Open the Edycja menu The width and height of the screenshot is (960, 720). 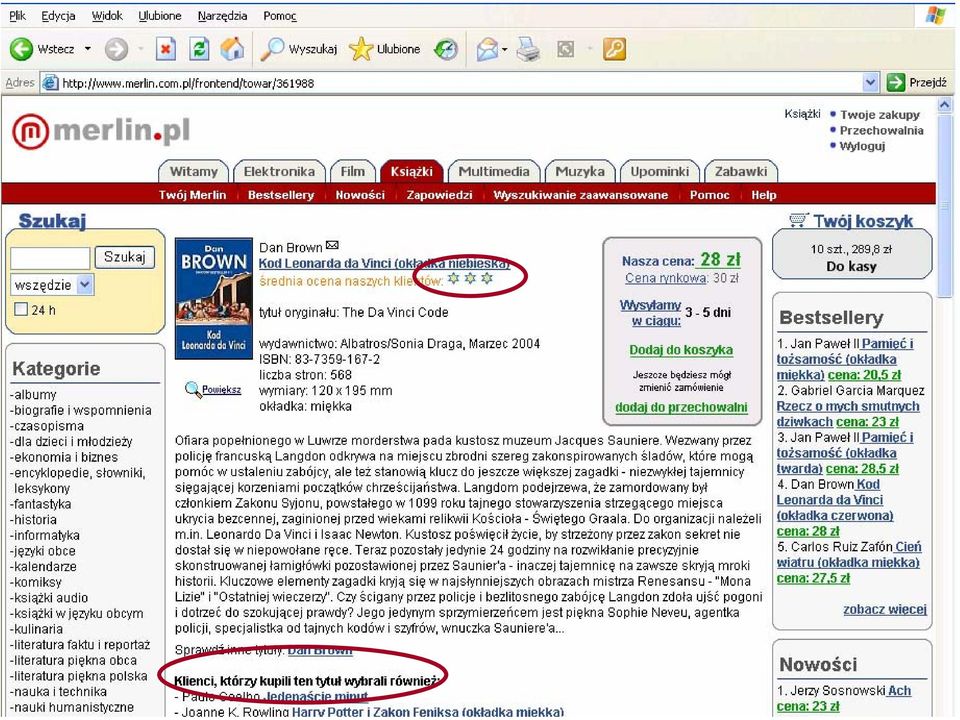58,16
